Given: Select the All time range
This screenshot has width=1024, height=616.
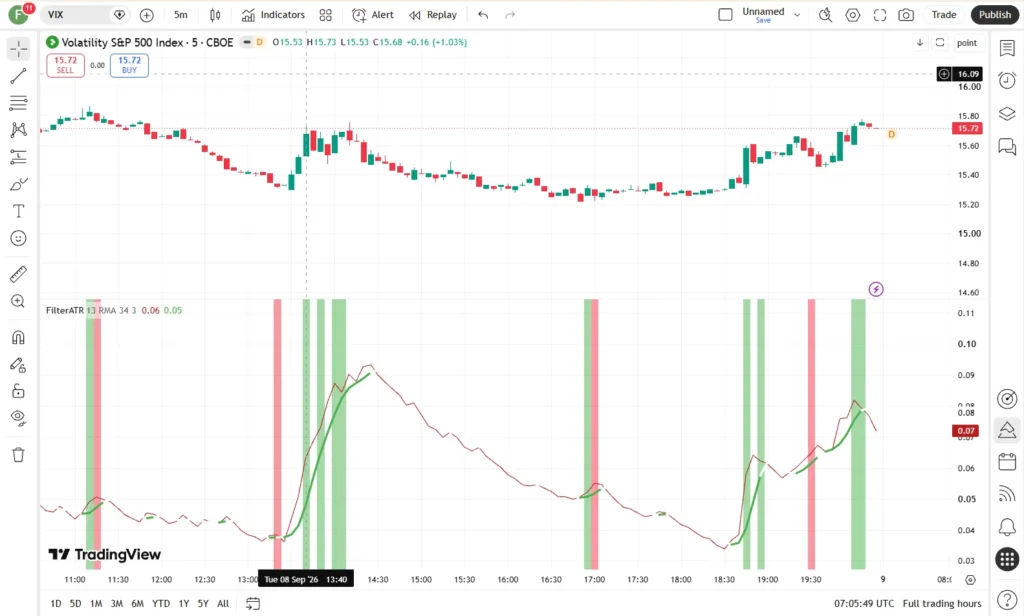Looking at the screenshot, I should 223,604.
